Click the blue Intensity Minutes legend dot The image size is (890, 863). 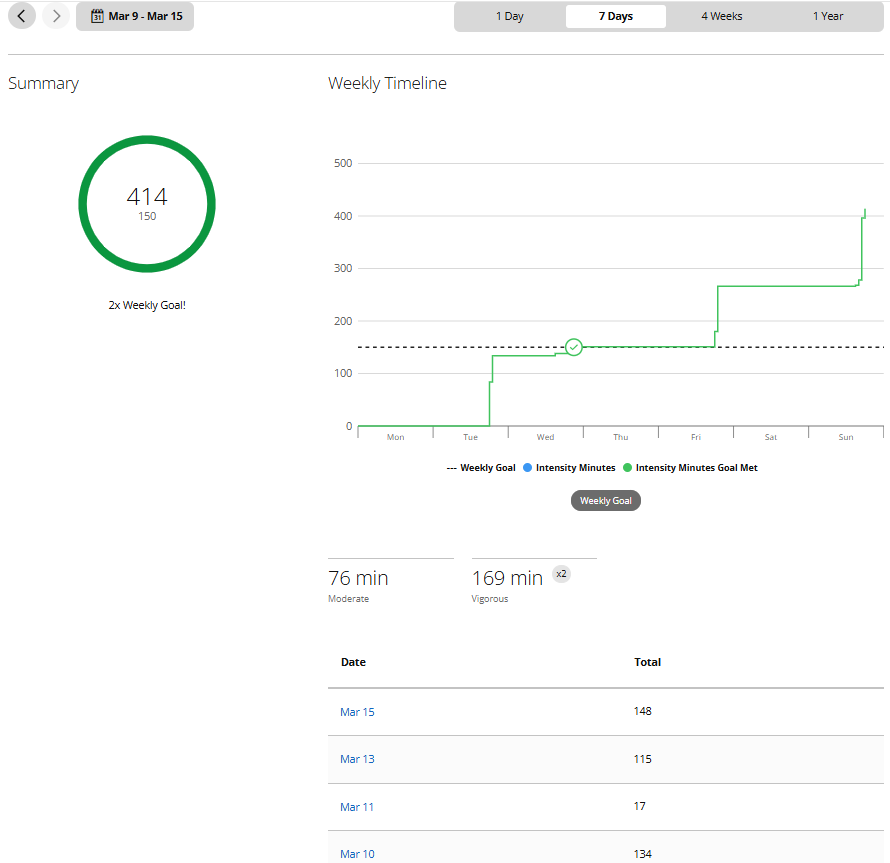[527, 467]
